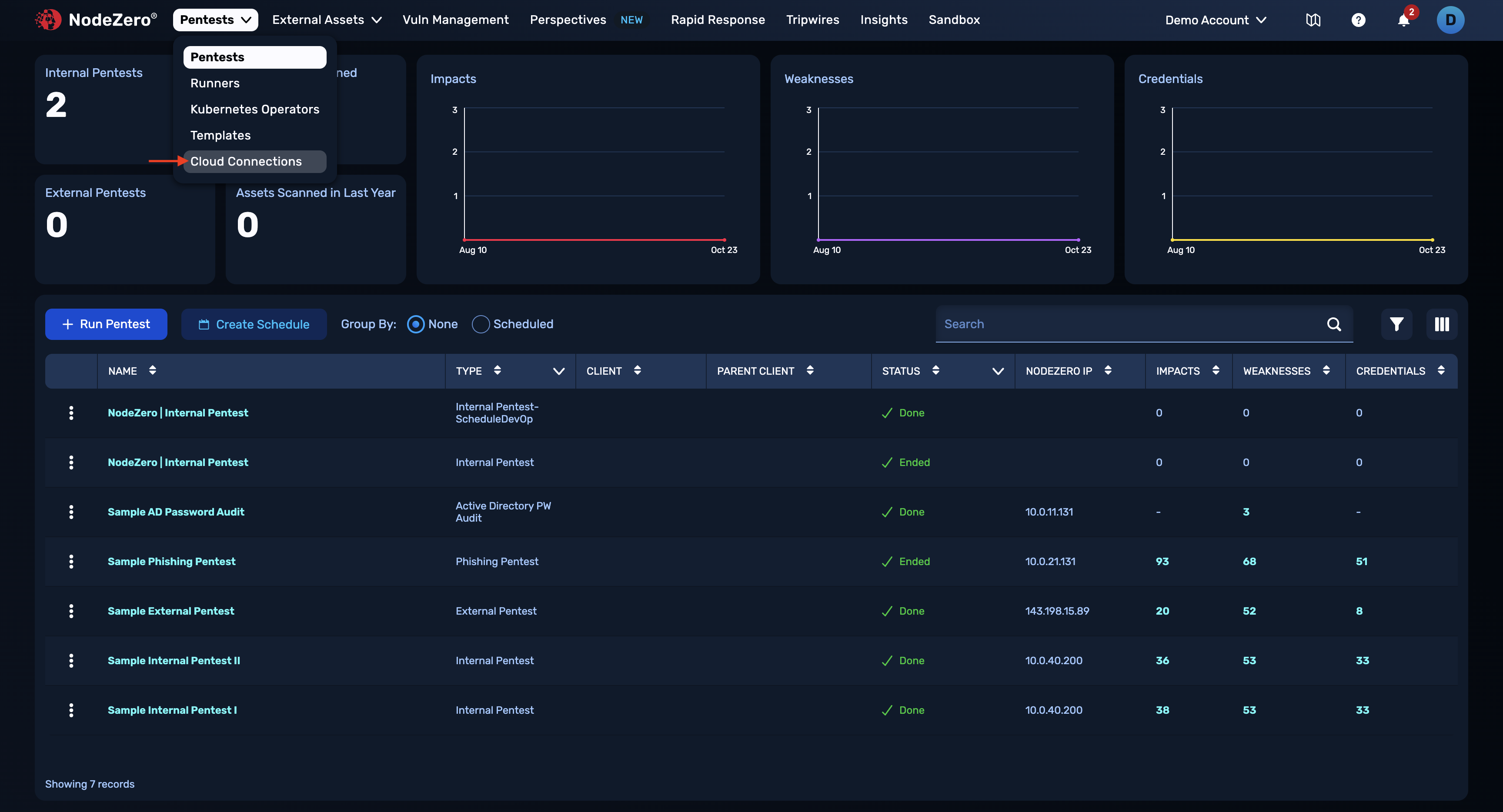Open the filter funnel icon
This screenshot has width=1503, height=812.
pos(1396,324)
